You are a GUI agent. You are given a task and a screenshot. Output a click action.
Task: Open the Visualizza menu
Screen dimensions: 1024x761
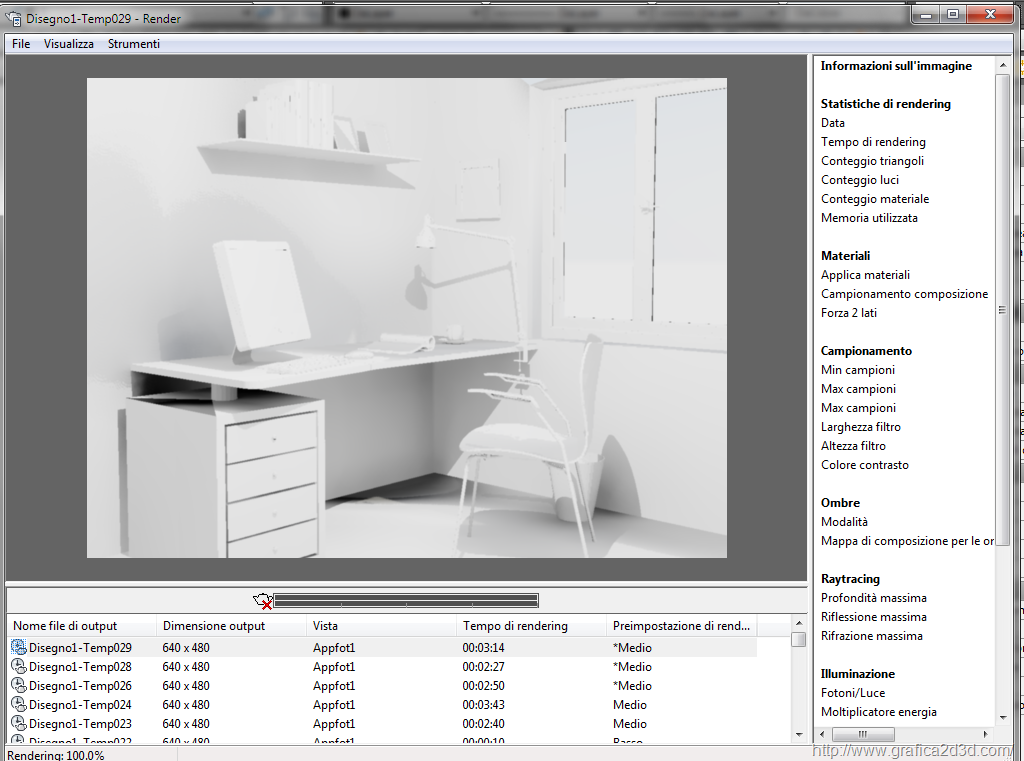pos(69,44)
